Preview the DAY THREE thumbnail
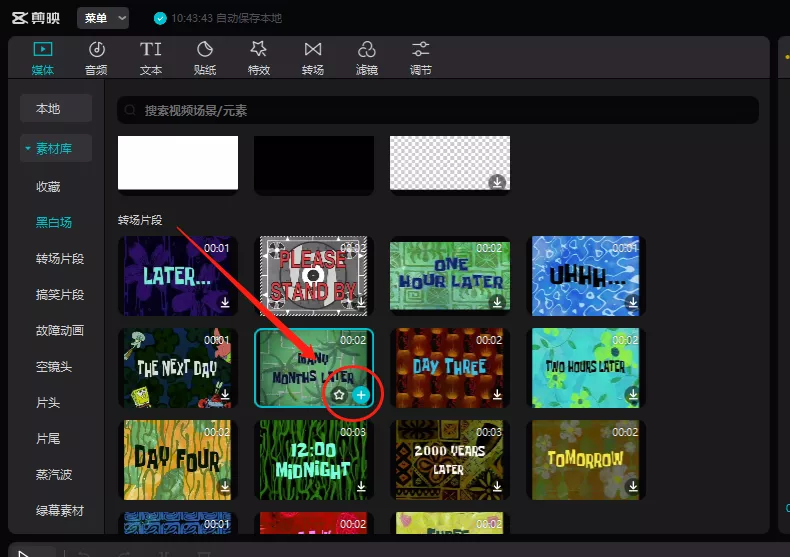Viewport: 790px width, 557px height. pyautogui.click(x=450, y=368)
